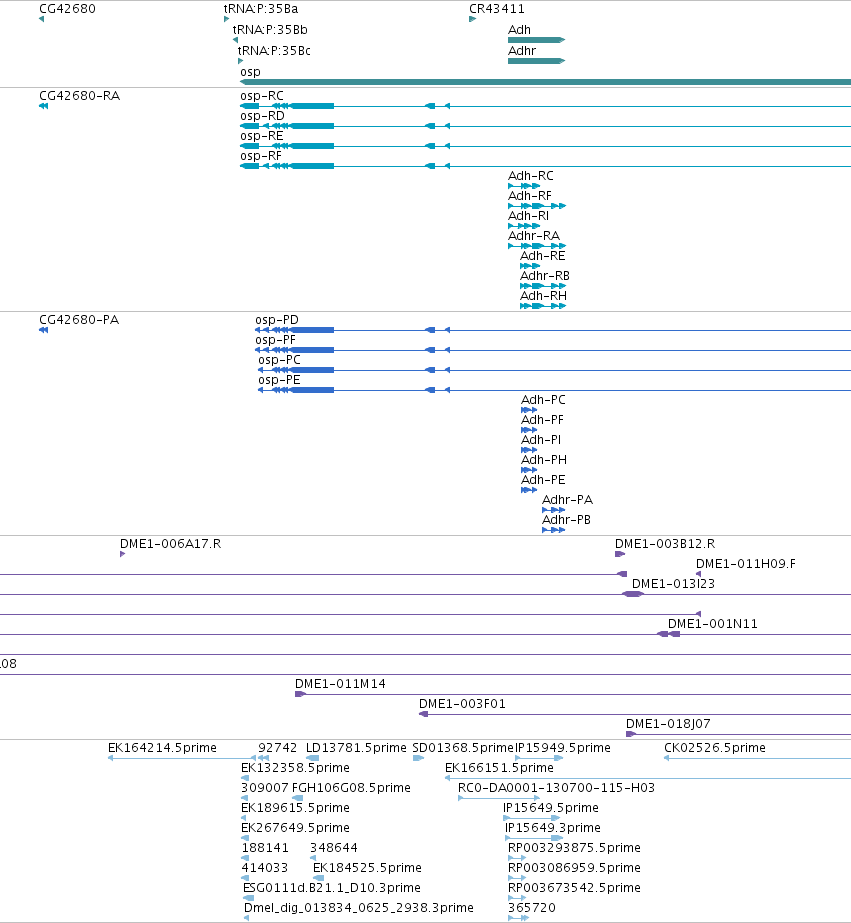The image size is (851, 923).
Task: Select the CG42680 gene label
Action: (67, 9)
